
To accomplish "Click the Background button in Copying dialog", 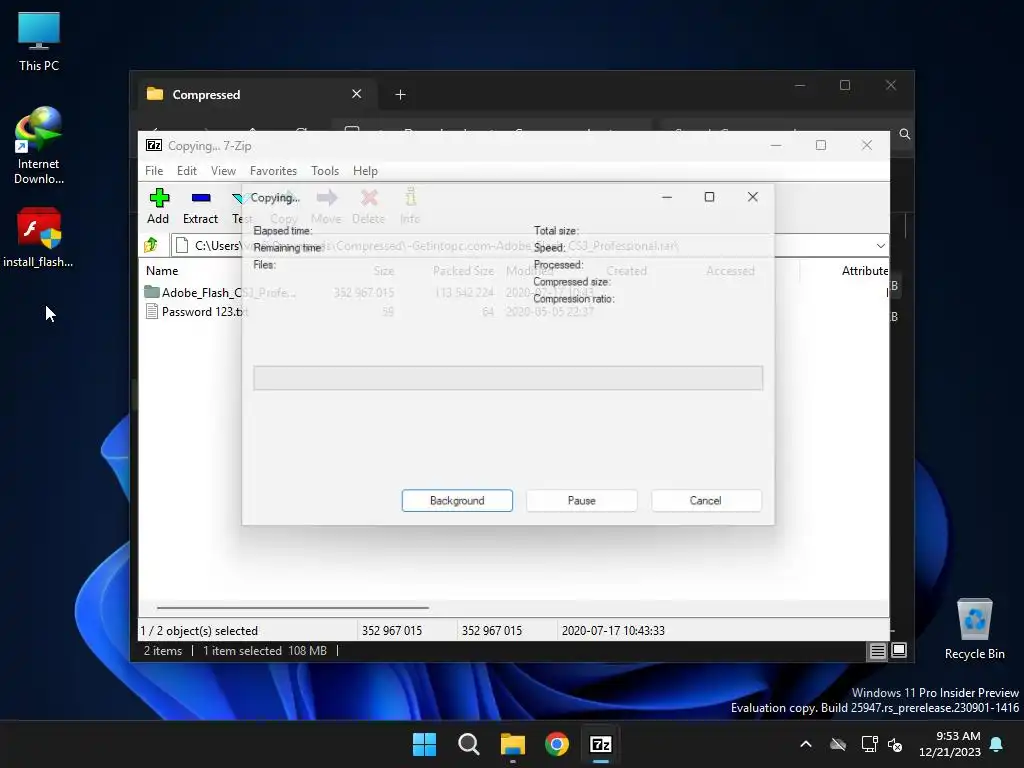I will point(457,501).
